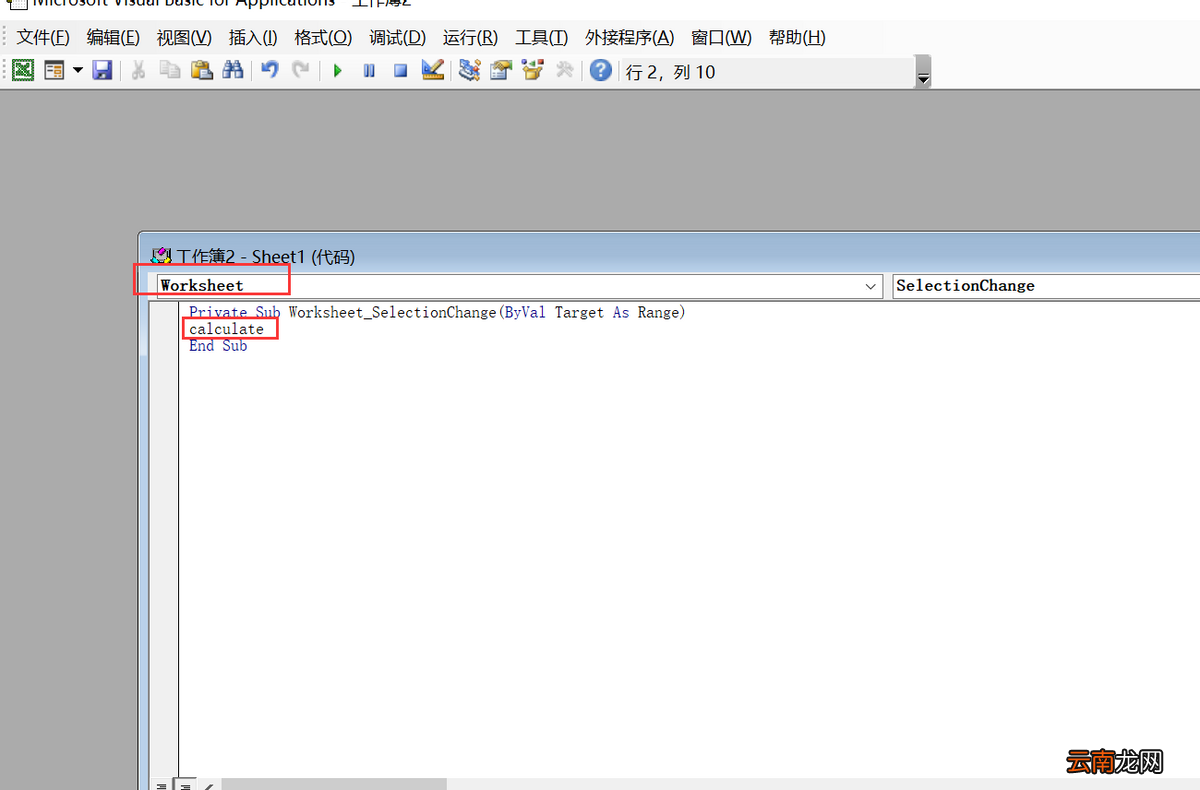Click the 行 2, 列 10 position indicator
This screenshot has height=790, width=1200.
point(670,72)
